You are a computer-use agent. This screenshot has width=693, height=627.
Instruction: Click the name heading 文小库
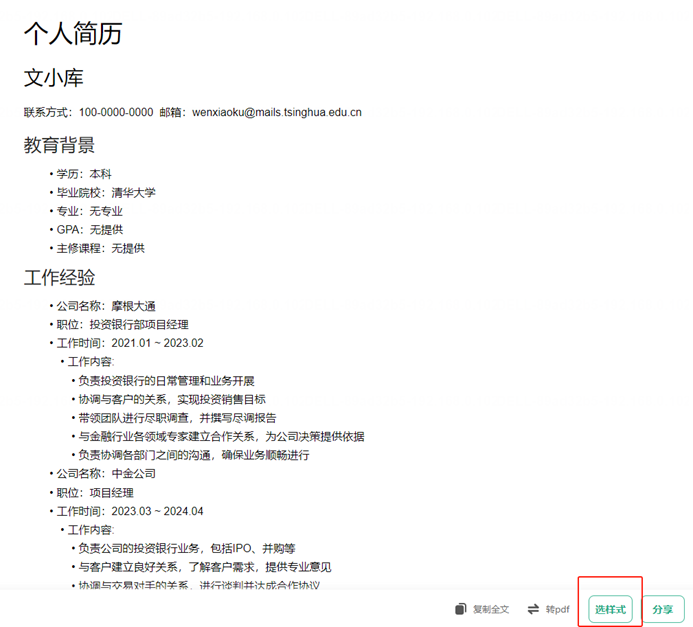tap(54, 78)
